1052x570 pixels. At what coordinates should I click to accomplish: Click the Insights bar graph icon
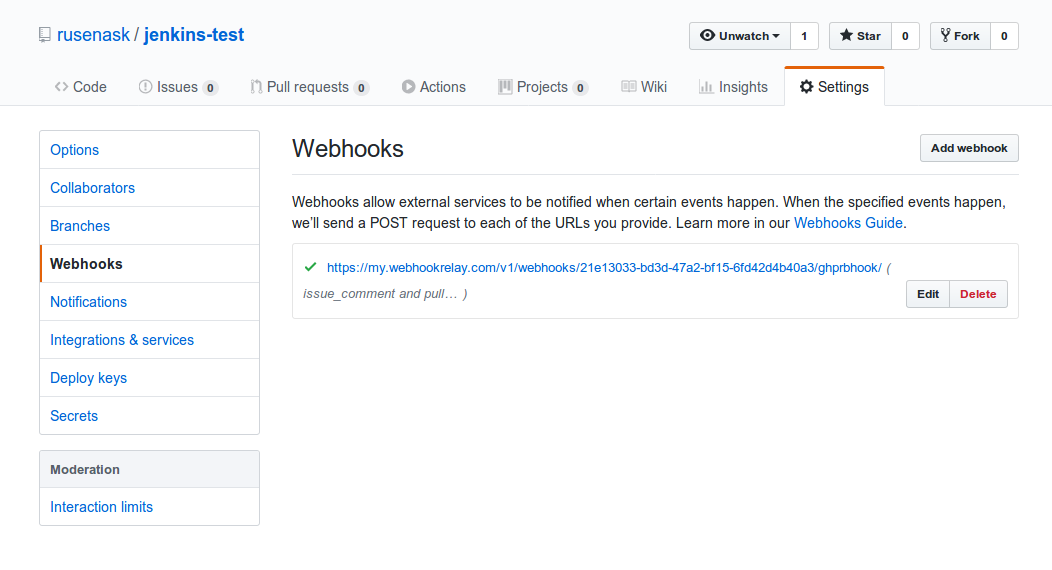706,87
